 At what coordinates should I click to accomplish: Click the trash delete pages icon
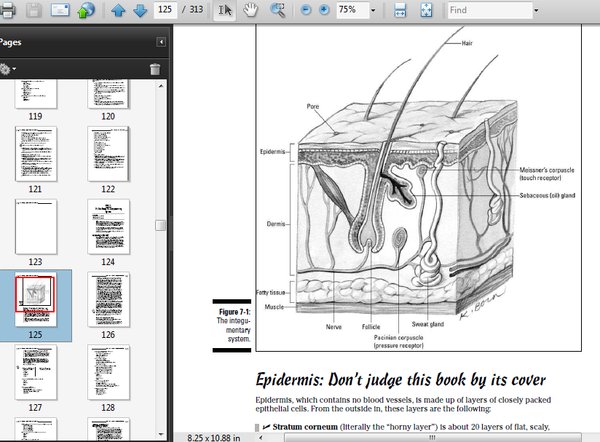pyautogui.click(x=155, y=69)
